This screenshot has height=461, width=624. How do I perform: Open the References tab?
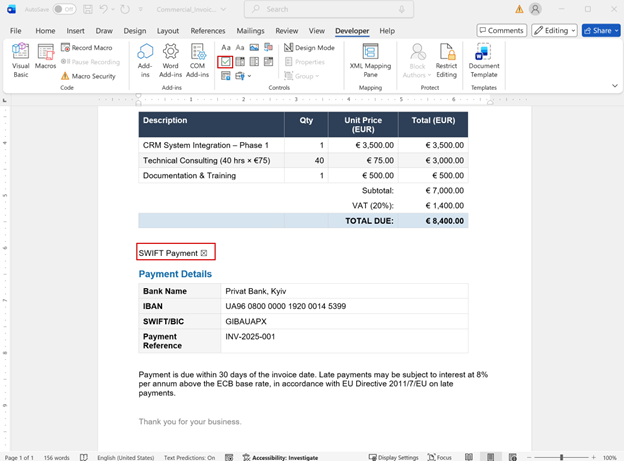coord(208,31)
